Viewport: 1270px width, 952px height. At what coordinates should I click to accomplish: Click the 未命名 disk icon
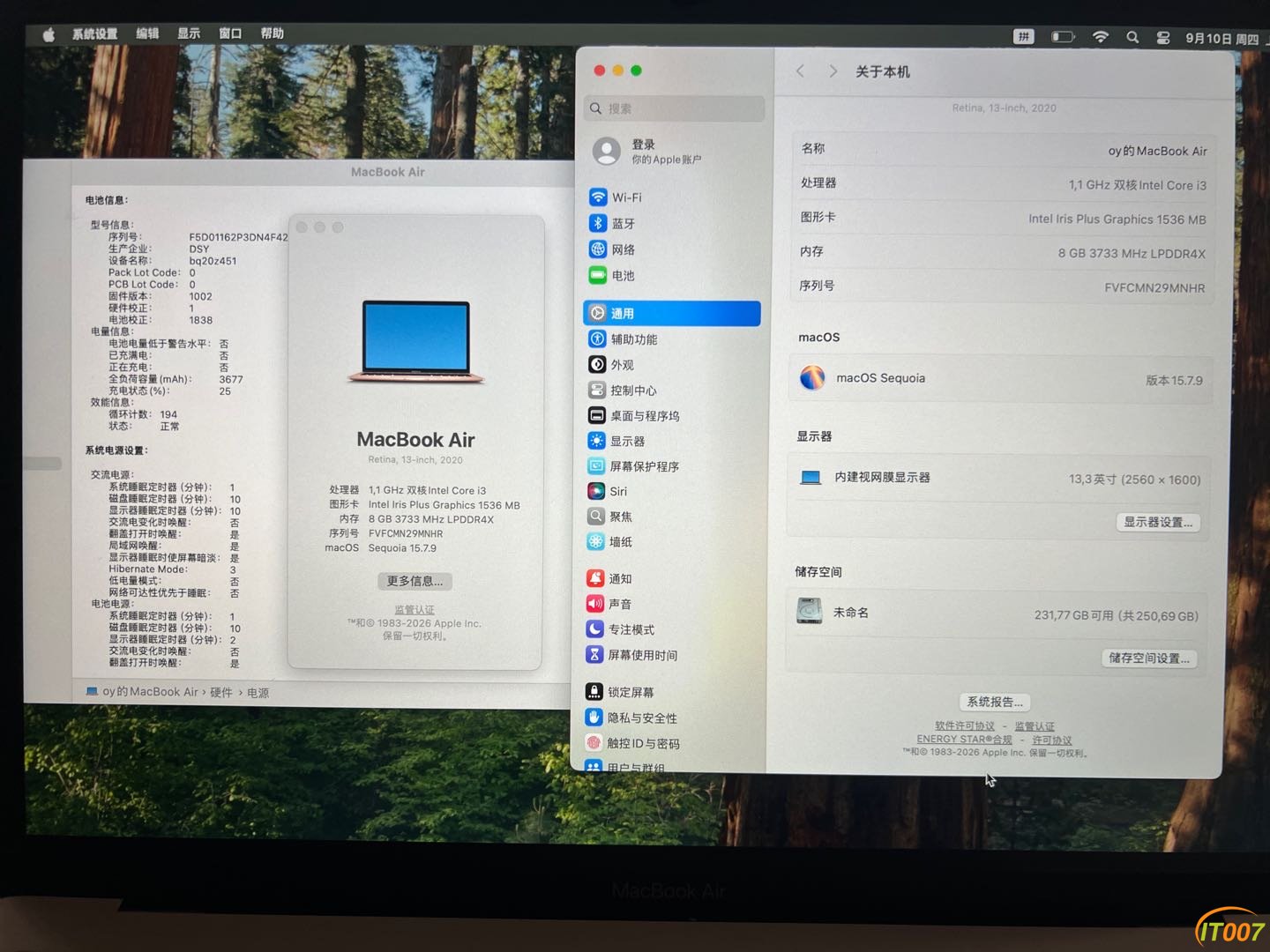pyautogui.click(x=810, y=611)
